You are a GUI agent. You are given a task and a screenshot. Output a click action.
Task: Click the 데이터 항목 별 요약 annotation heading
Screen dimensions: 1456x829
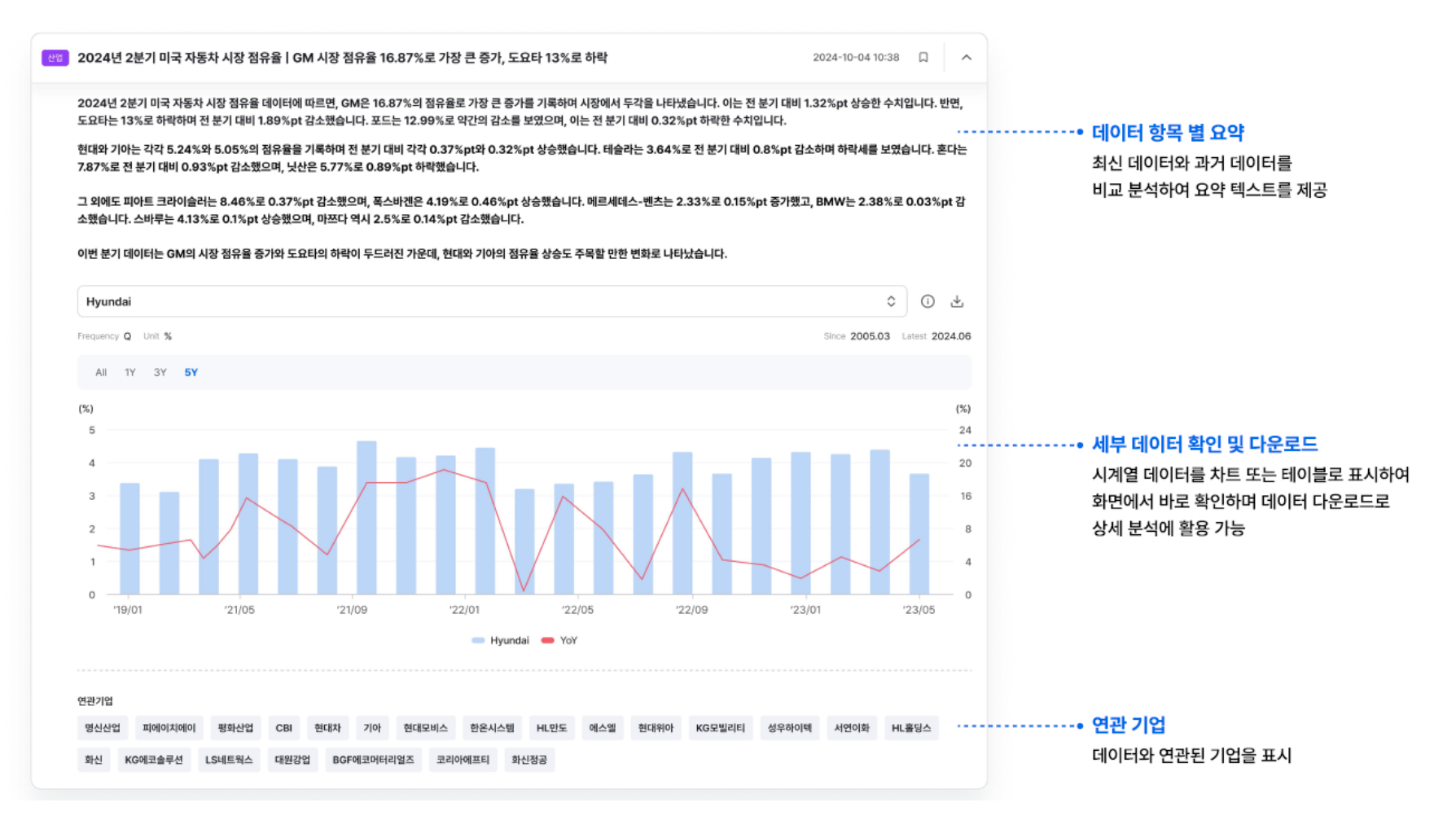(x=1168, y=132)
